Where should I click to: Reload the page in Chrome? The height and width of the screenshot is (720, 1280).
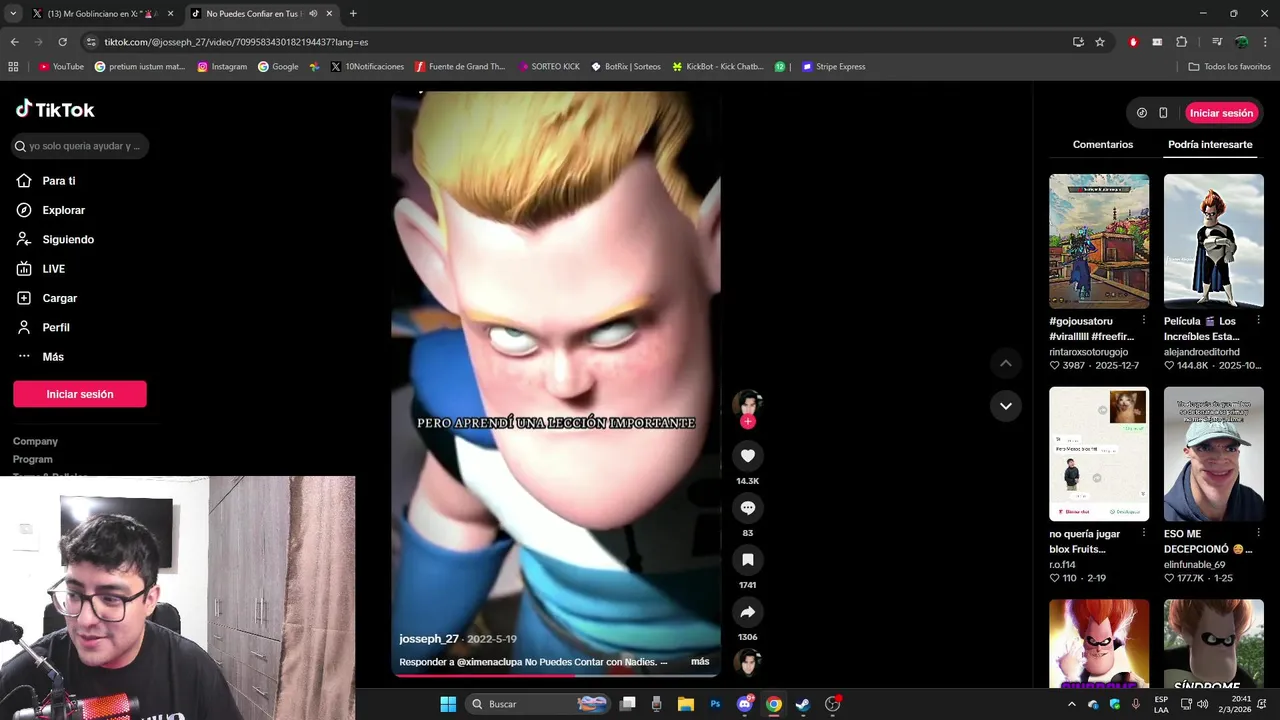[62, 42]
